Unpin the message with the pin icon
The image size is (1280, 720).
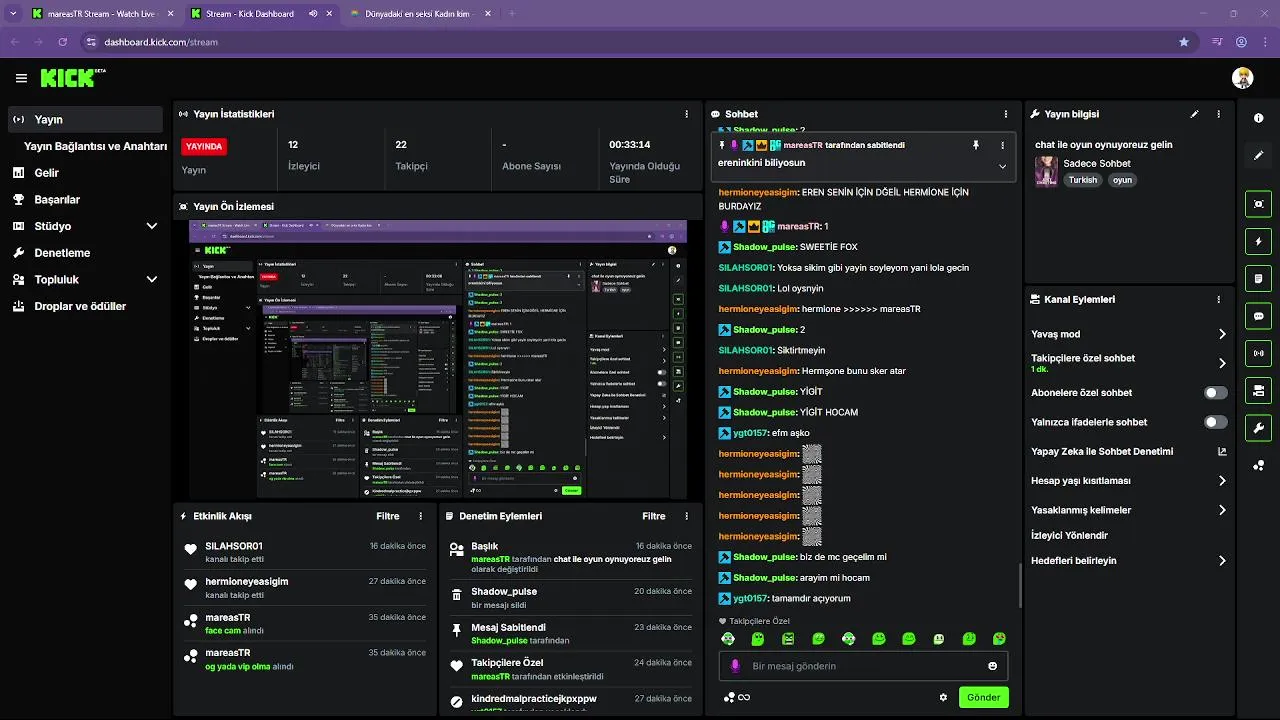976,145
